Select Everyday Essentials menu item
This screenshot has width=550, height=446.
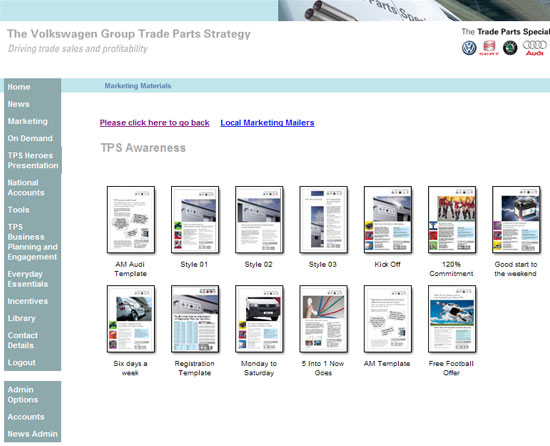tap(28, 279)
